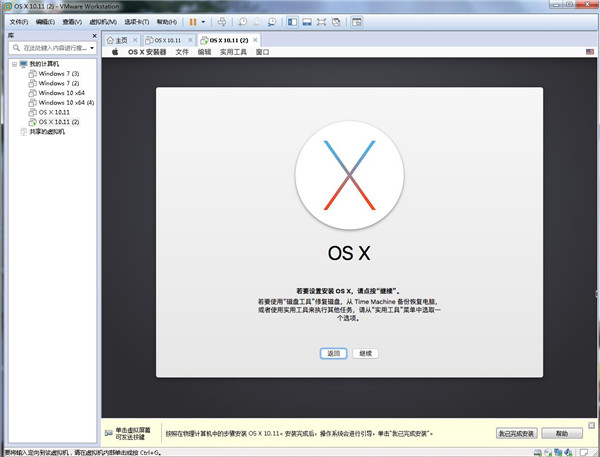Toggle the thumbnail bar view icon
The width and height of the screenshot is (600, 457).
tap(307, 22)
